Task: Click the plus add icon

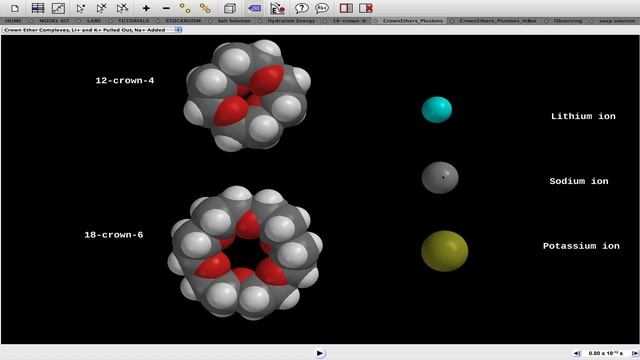Action: [146, 8]
